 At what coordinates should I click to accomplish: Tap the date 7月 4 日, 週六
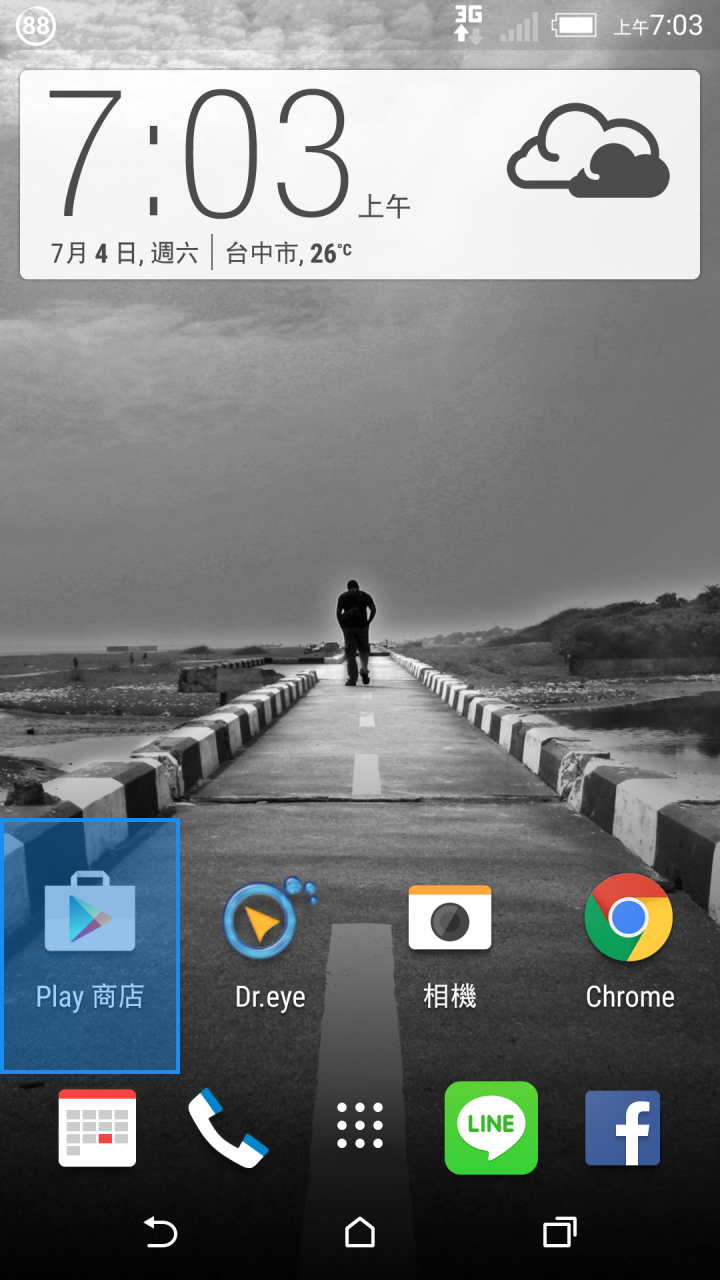point(124,253)
